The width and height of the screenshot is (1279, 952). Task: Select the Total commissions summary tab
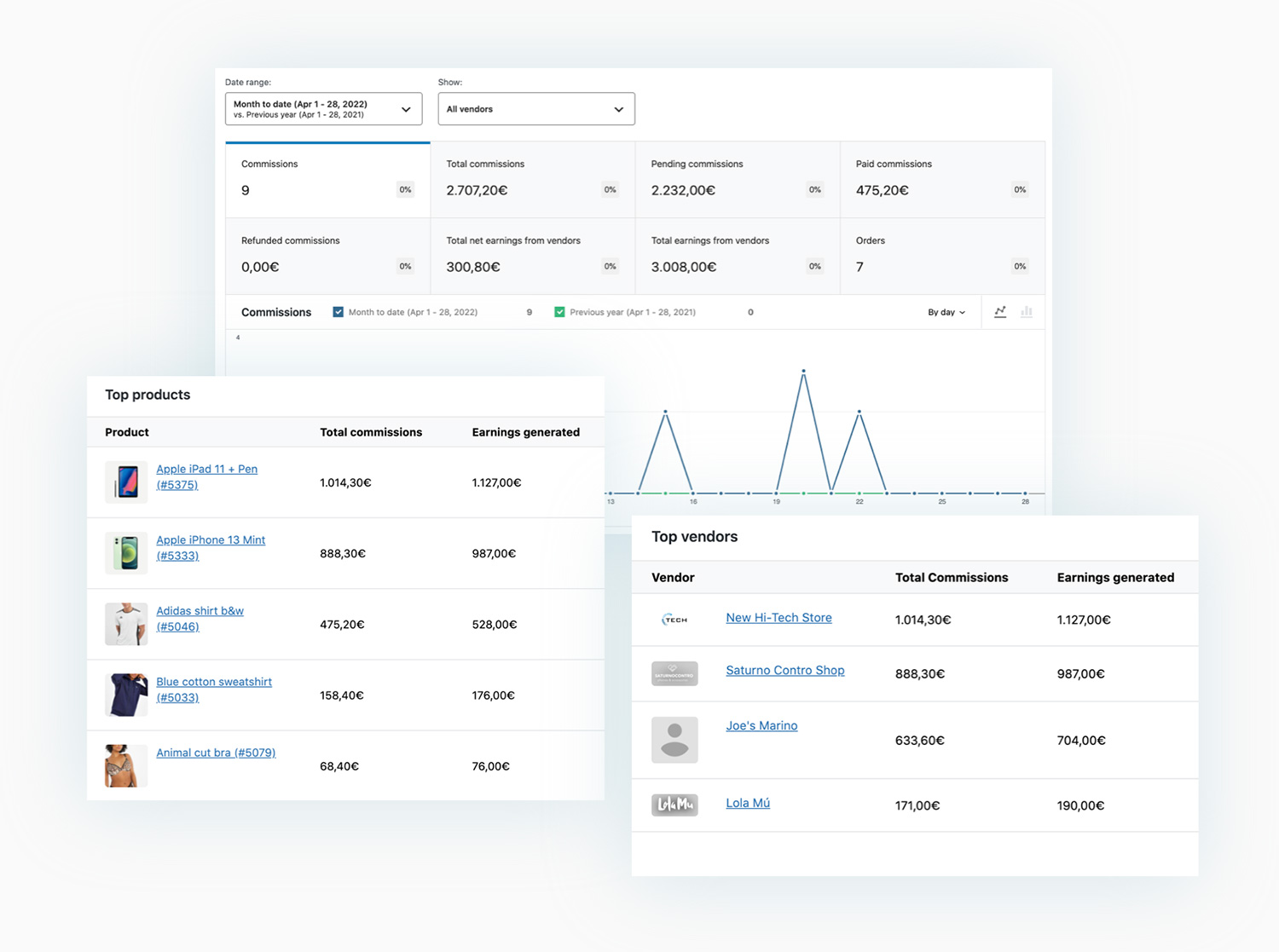click(533, 180)
